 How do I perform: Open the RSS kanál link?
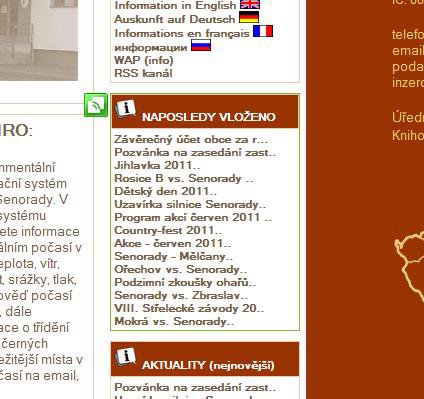point(143,73)
